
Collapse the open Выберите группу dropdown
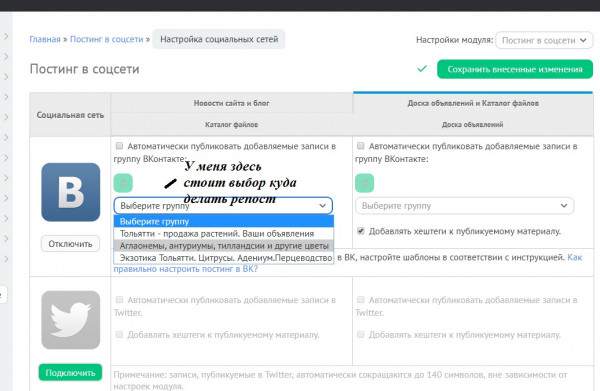point(223,206)
